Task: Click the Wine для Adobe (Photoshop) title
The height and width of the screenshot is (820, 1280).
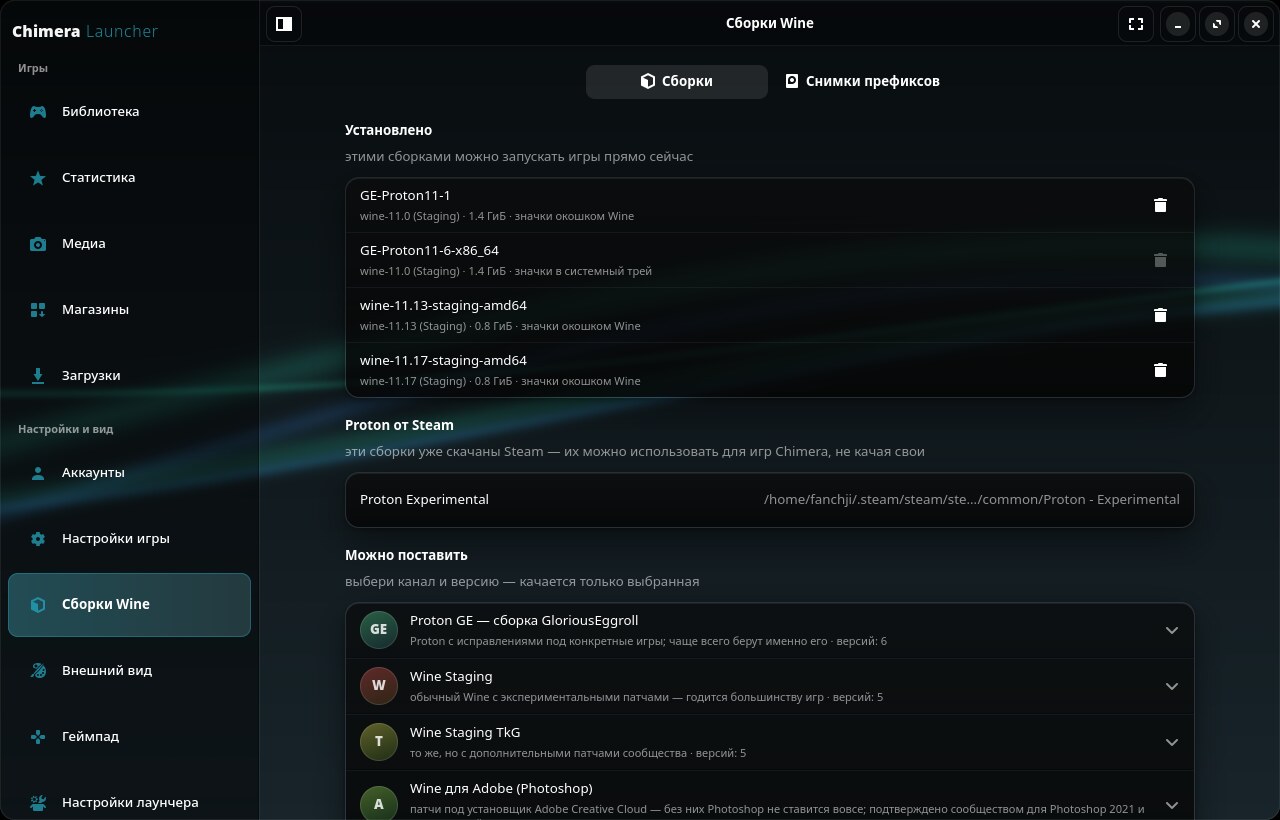Action: coord(501,789)
